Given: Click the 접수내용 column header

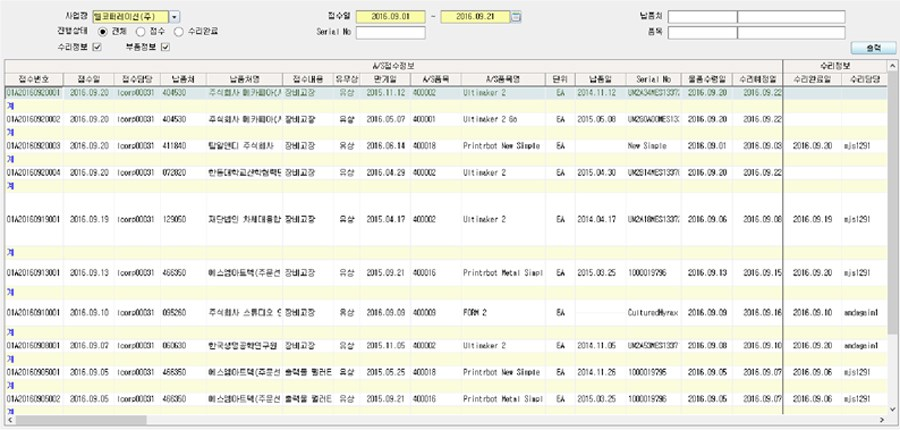Looking at the screenshot, I should click(x=308, y=79).
